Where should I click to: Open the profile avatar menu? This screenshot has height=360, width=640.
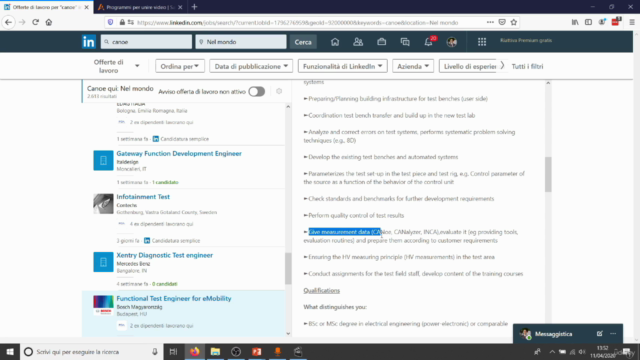point(452,42)
